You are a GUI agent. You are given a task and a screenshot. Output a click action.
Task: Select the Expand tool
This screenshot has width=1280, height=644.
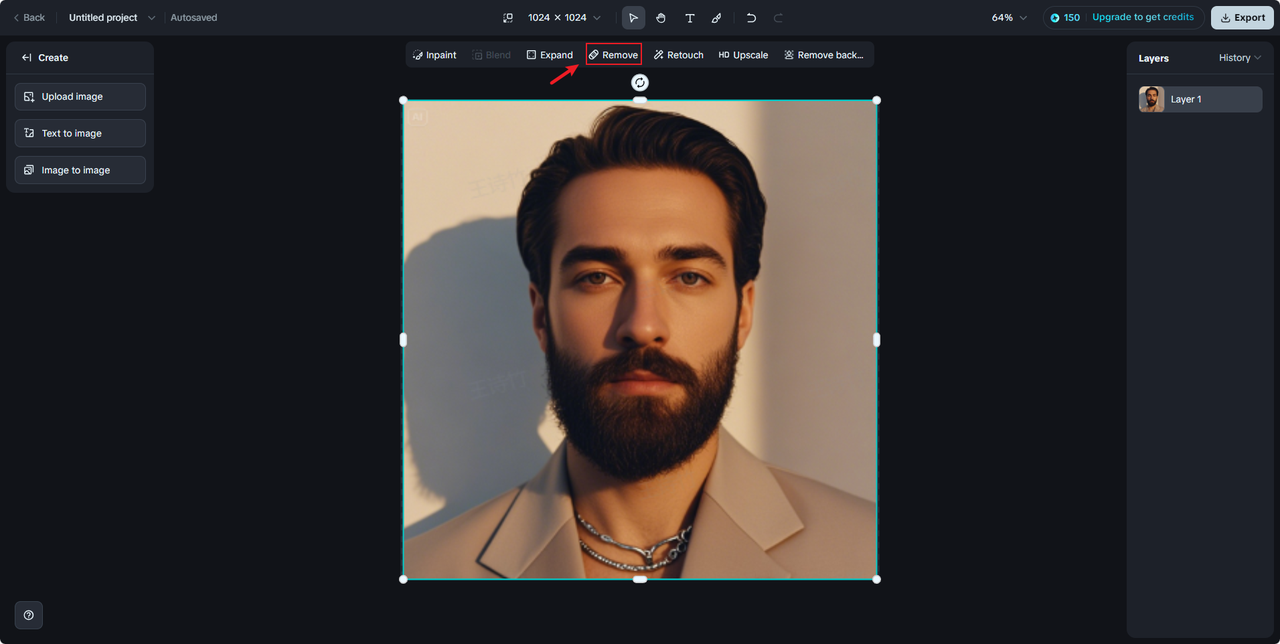[550, 55]
